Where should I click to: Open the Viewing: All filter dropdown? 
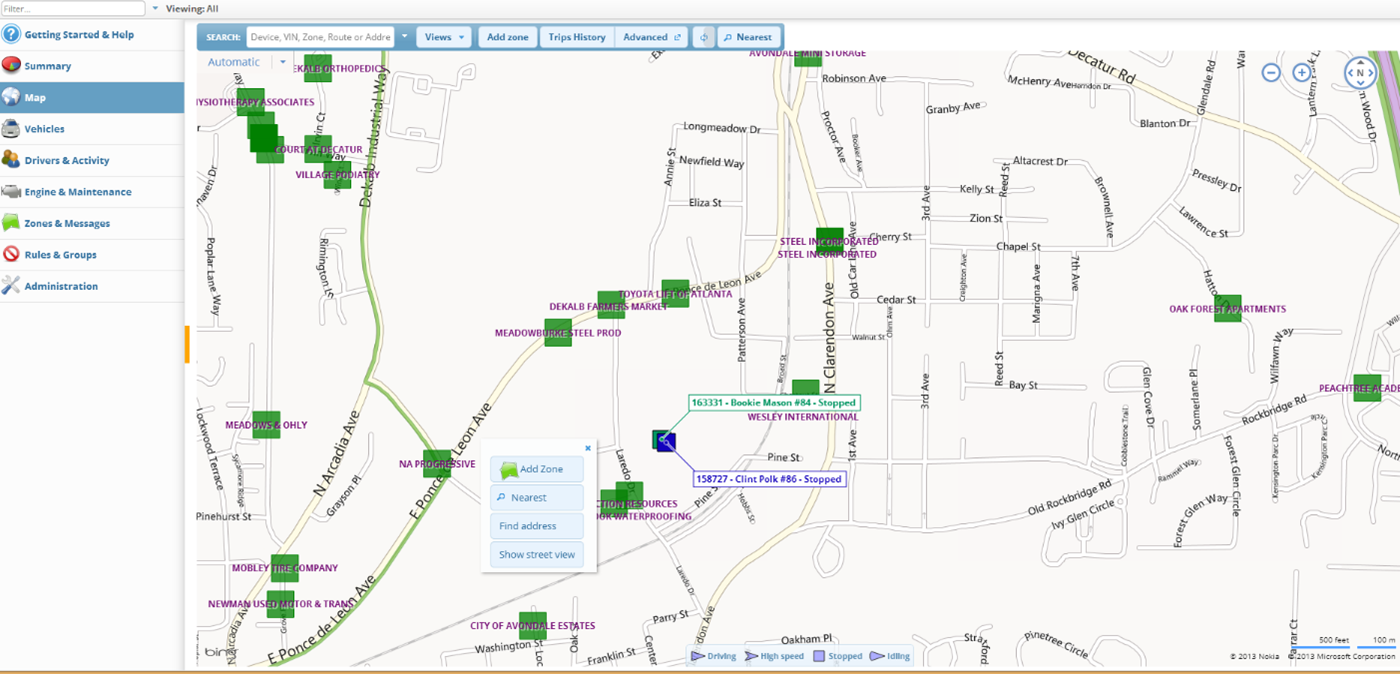point(155,9)
